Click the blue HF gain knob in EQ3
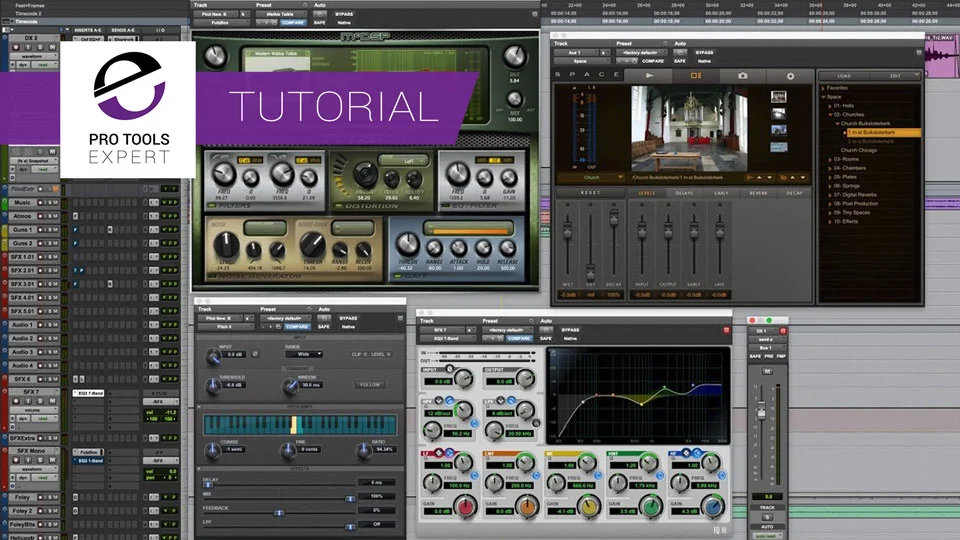Screen dimensions: 960x540 (x=713, y=507)
